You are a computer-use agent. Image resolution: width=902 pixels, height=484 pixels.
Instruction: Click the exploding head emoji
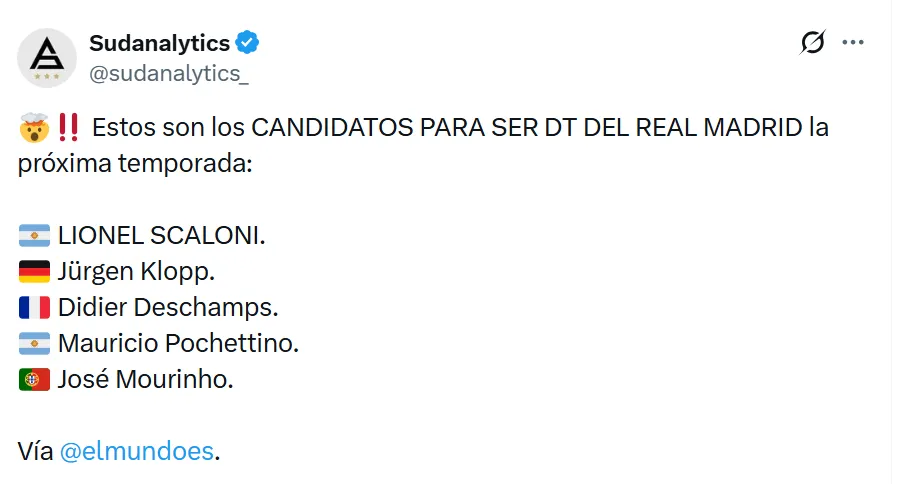[x=34, y=129]
